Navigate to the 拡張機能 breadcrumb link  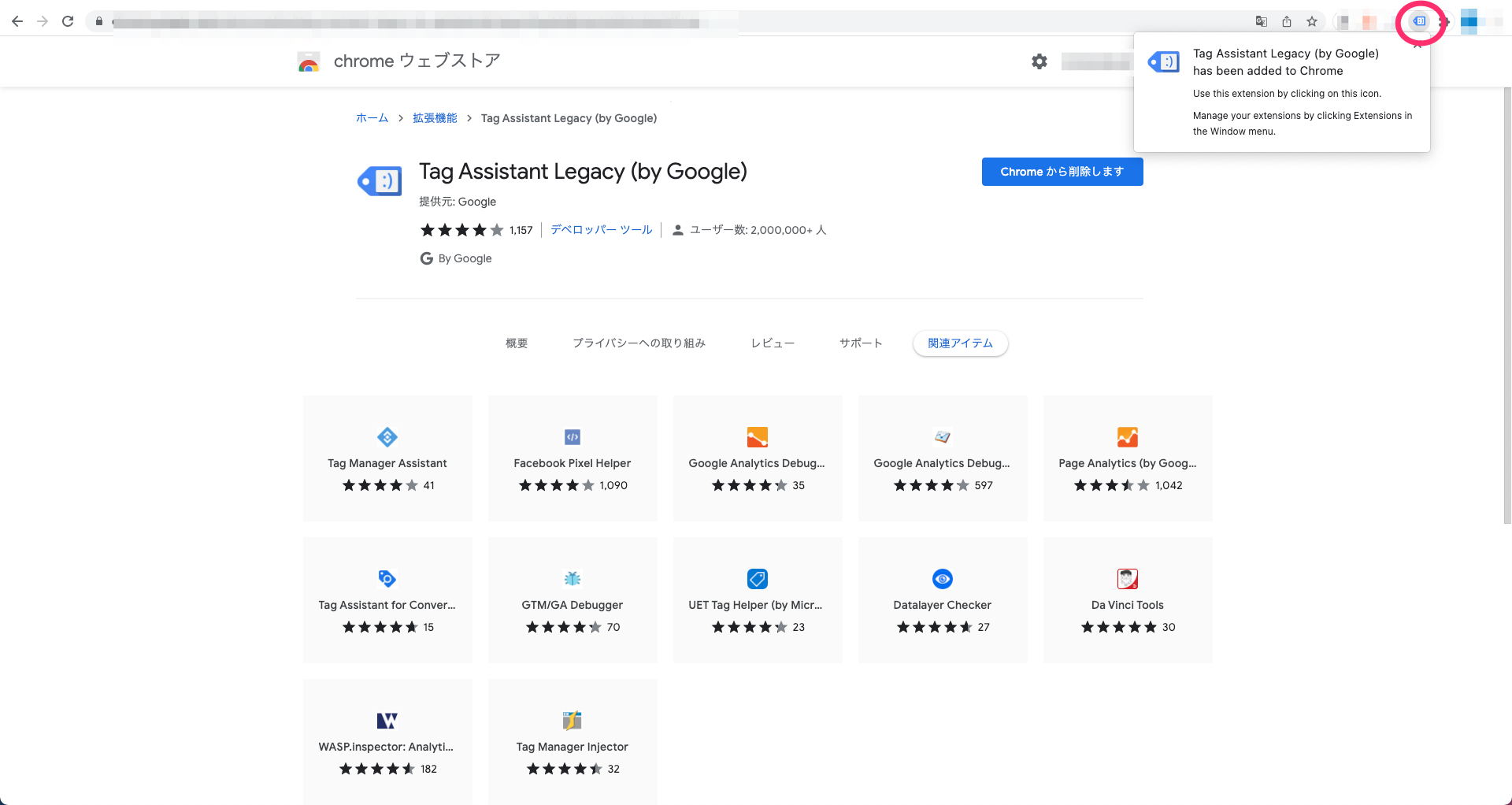coord(434,118)
